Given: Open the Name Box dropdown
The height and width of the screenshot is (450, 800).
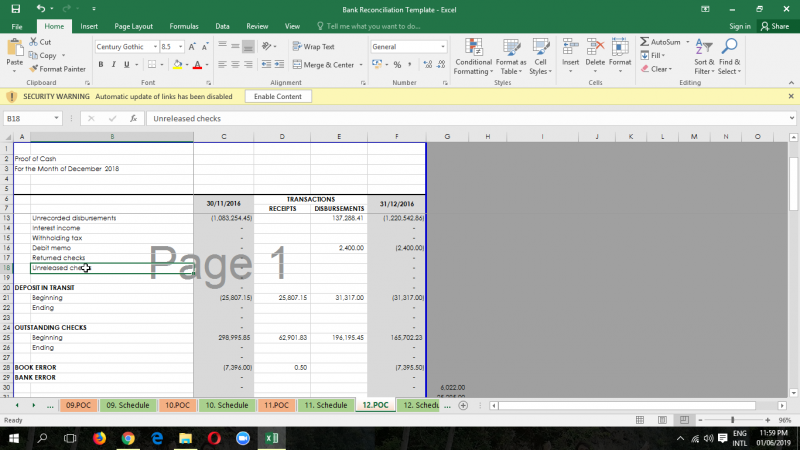Looking at the screenshot, I should pyautogui.click(x=57, y=118).
